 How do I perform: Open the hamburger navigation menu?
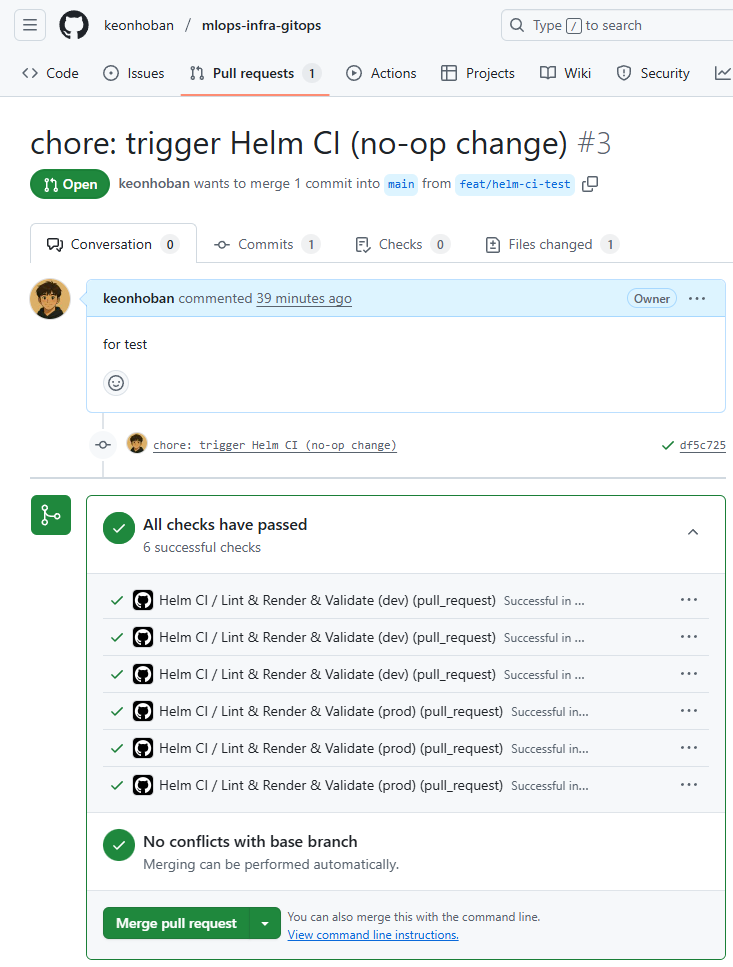(x=30, y=25)
